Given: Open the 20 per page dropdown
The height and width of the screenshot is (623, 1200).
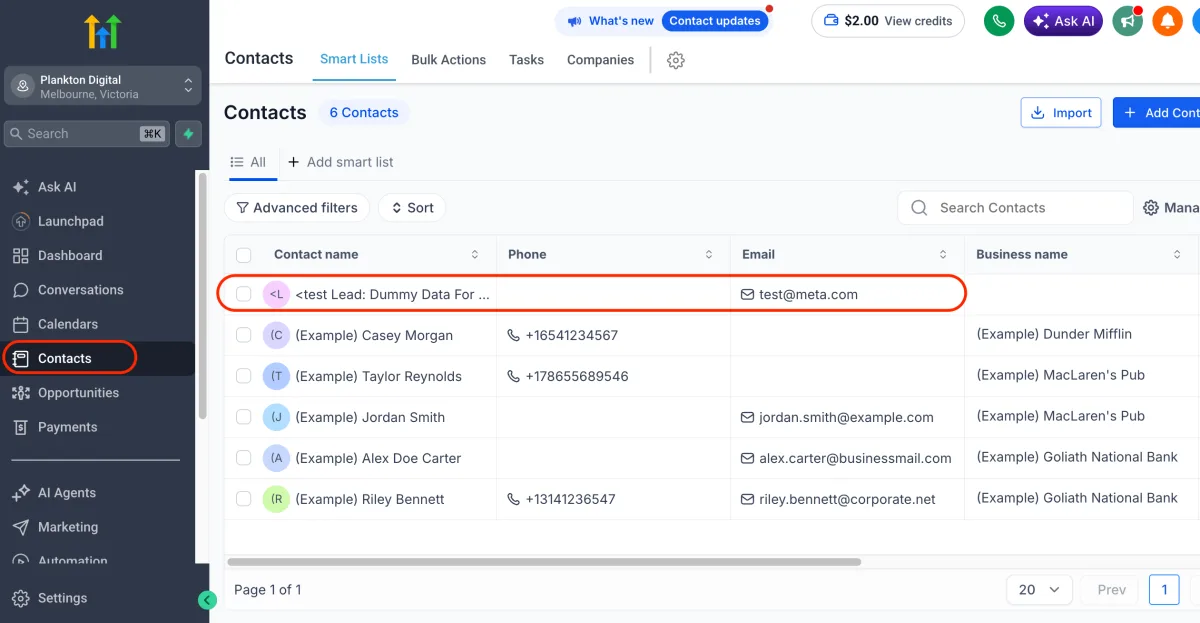Looking at the screenshot, I should (1039, 590).
